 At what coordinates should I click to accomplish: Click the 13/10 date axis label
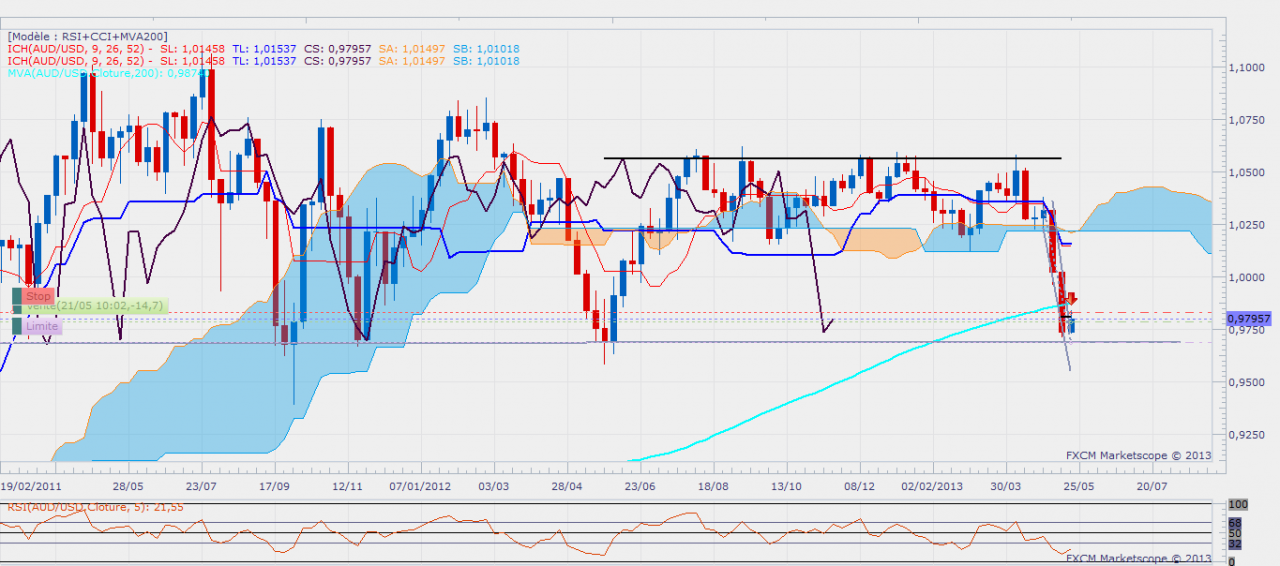point(785,485)
